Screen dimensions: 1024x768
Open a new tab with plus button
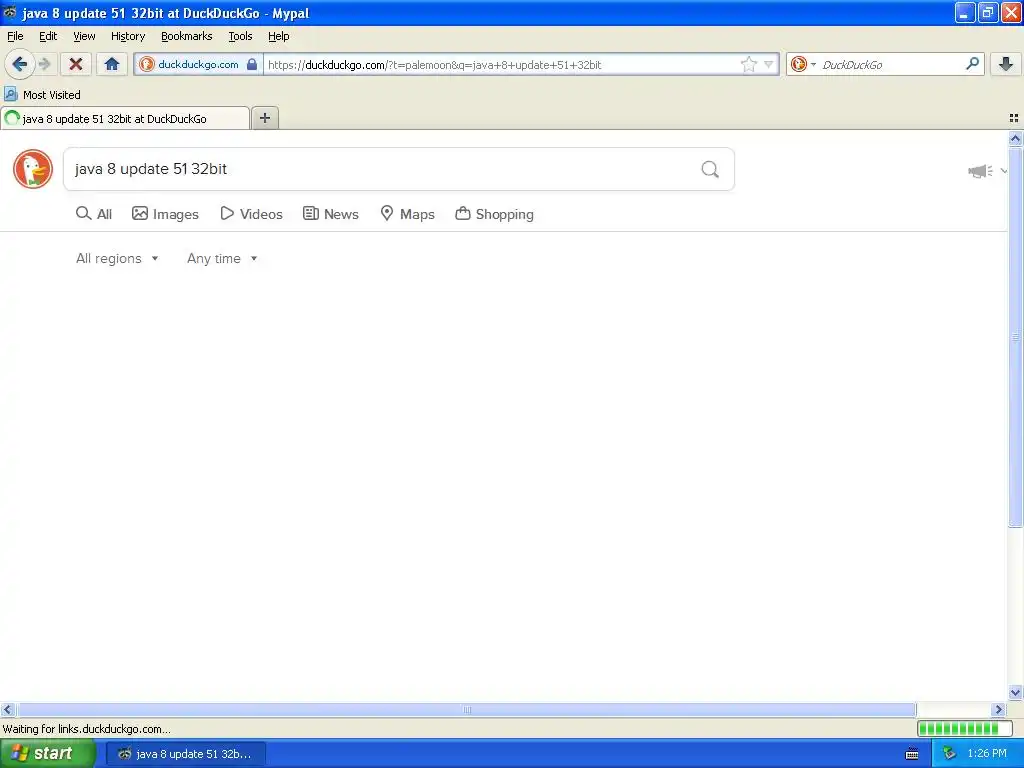coord(264,118)
